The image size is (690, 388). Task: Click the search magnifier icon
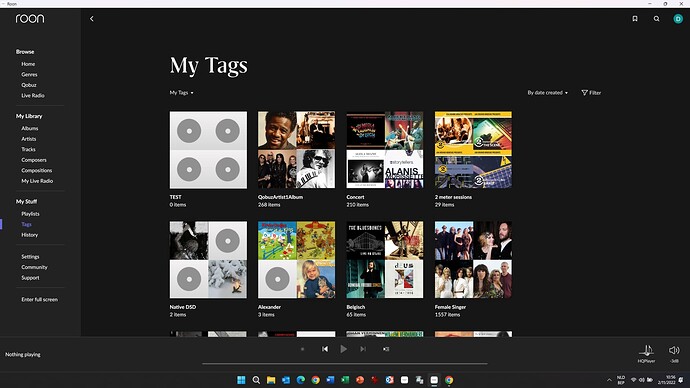(656, 18)
